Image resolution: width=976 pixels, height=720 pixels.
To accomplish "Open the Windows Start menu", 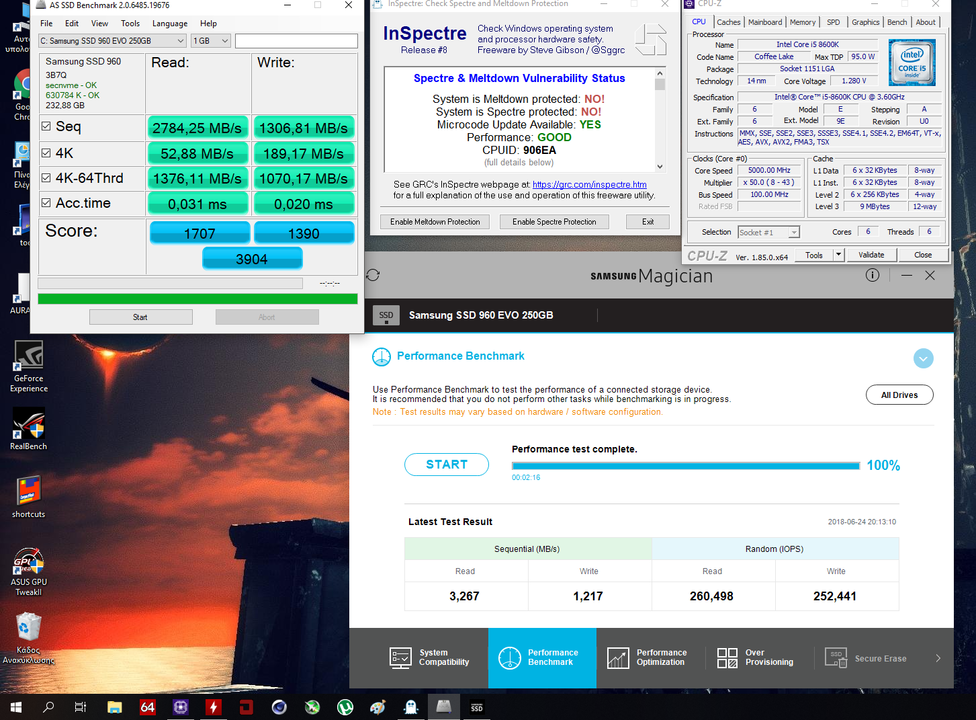I will click(x=16, y=707).
